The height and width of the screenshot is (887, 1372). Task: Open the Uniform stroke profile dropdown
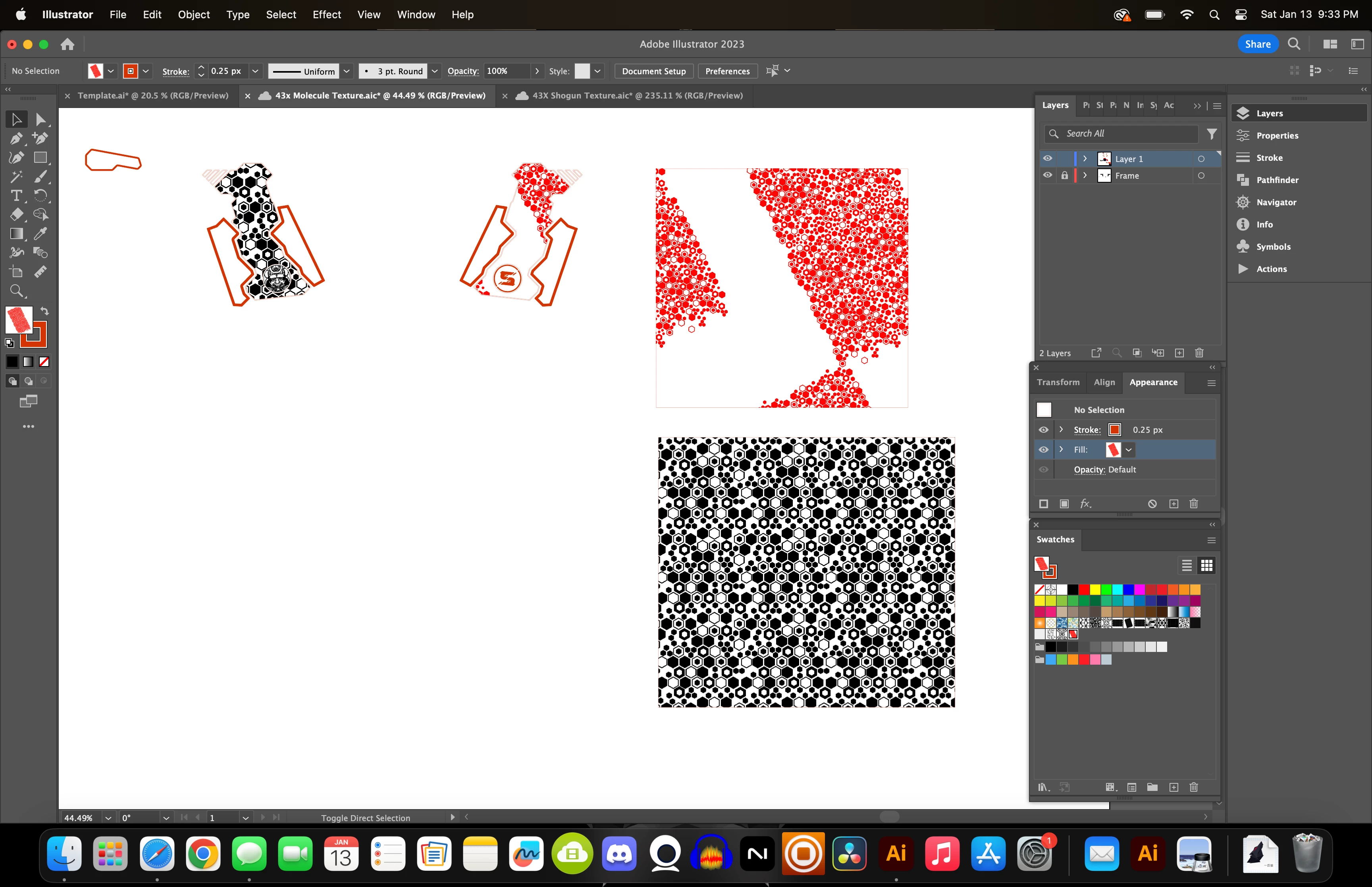click(x=347, y=71)
